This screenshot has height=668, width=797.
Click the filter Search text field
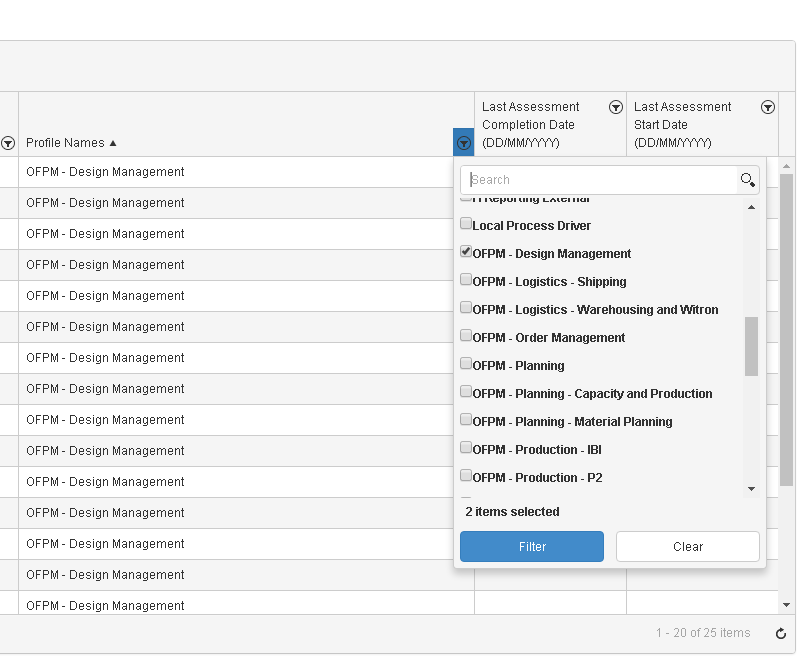point(600,180)
